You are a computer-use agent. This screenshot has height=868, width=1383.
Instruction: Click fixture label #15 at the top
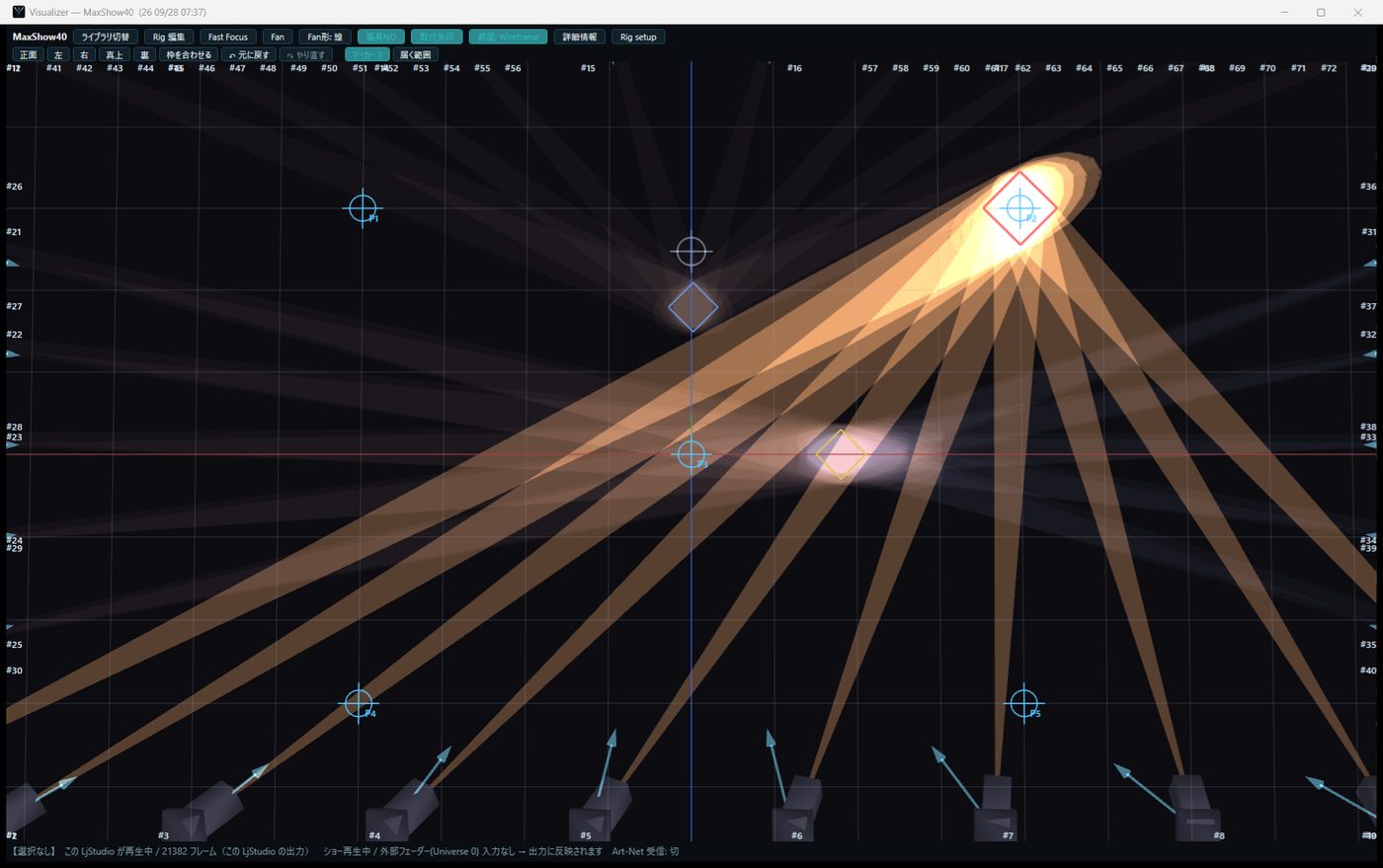[x=588, y=68]
